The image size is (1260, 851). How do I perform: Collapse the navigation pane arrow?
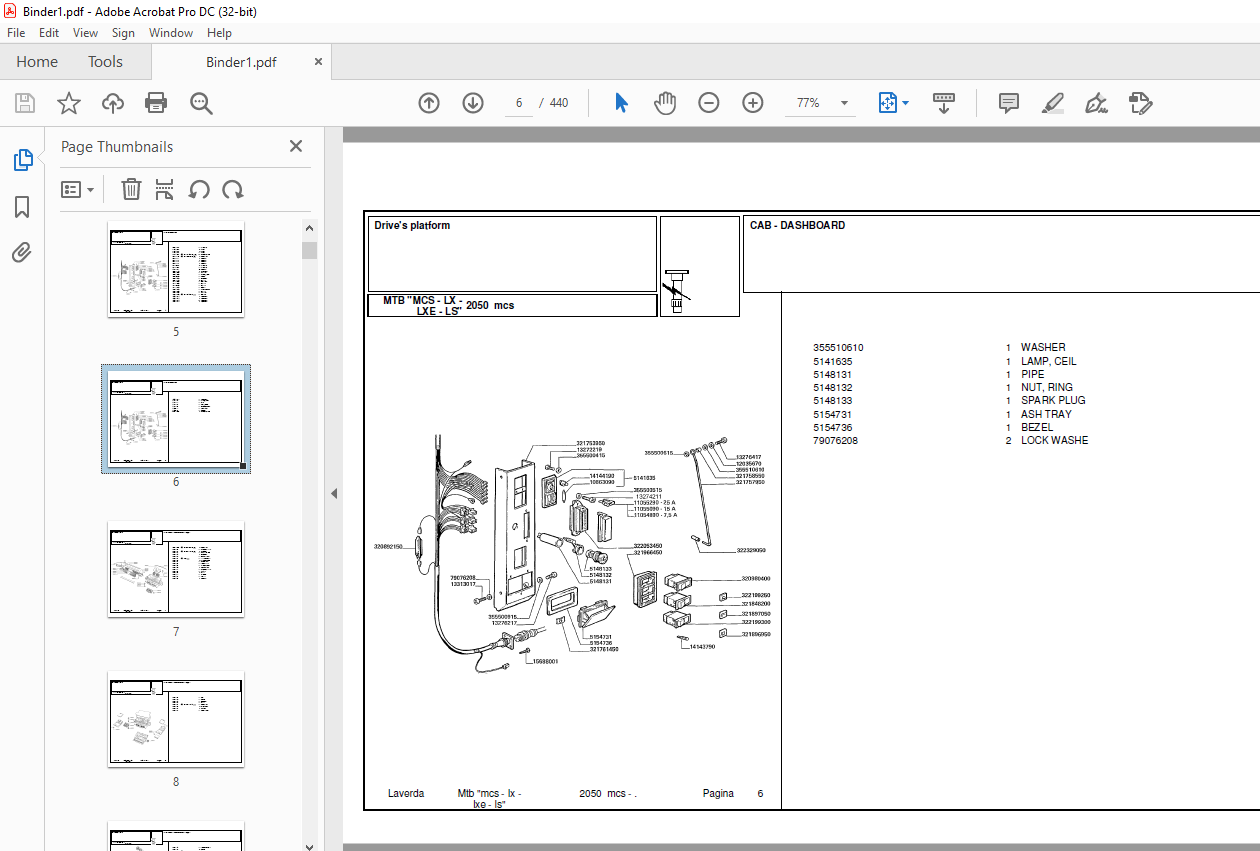pyautogui.click(x=334, y=493)
